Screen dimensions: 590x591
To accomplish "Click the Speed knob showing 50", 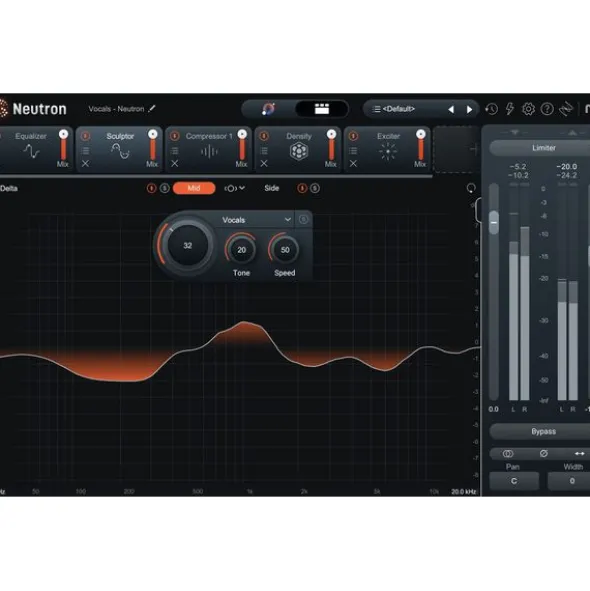I will (x=285, y=250).
